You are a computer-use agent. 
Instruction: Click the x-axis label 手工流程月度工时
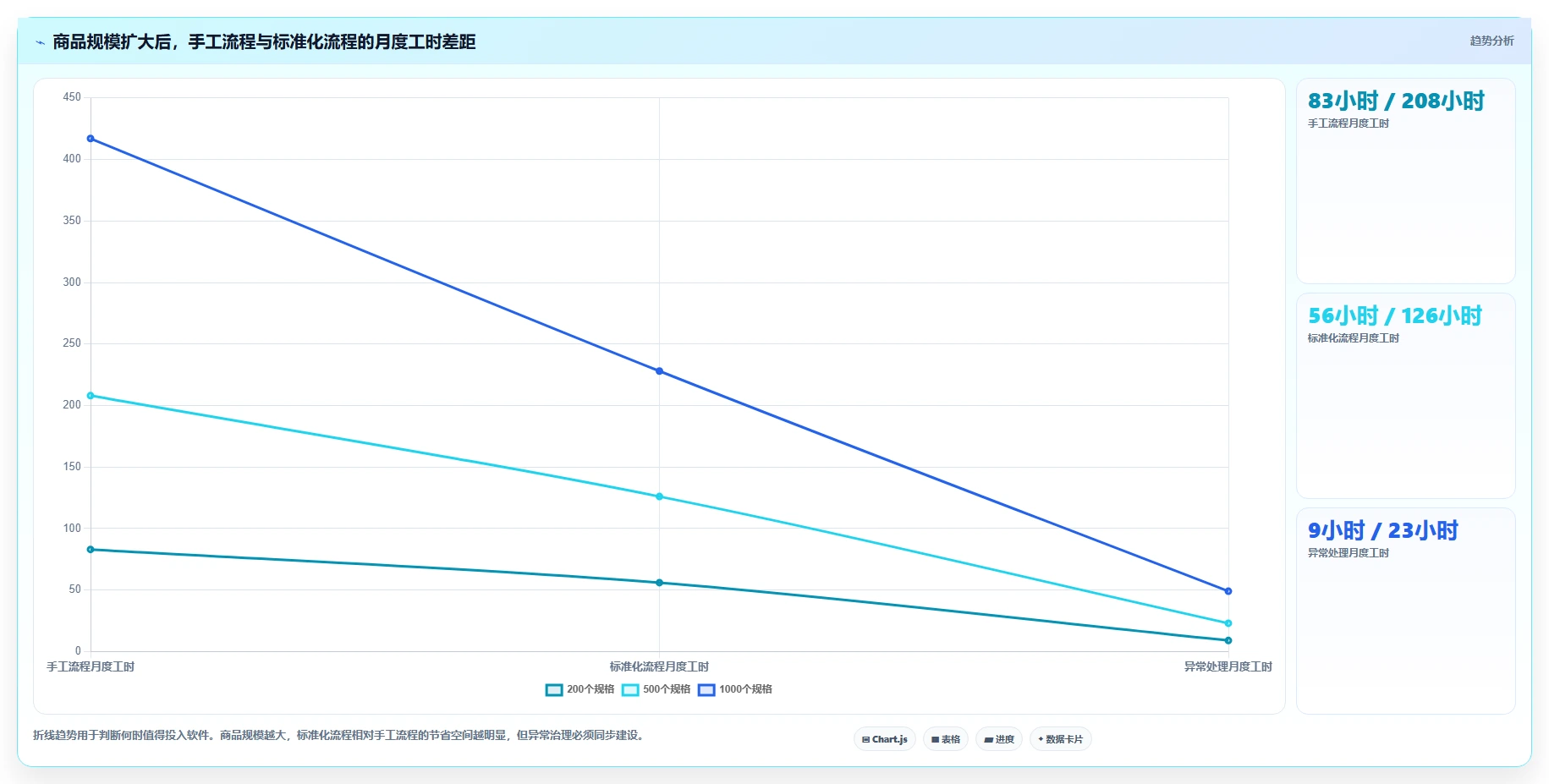(x=91, y=666)
